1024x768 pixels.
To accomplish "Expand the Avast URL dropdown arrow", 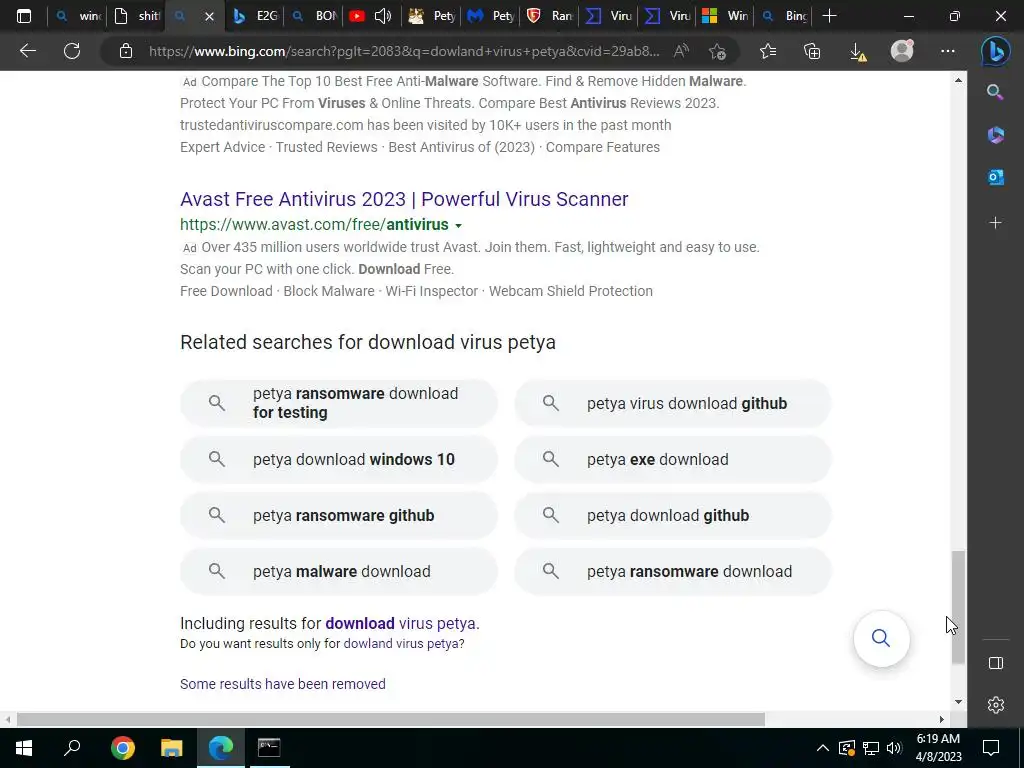I will pos(458,226).
